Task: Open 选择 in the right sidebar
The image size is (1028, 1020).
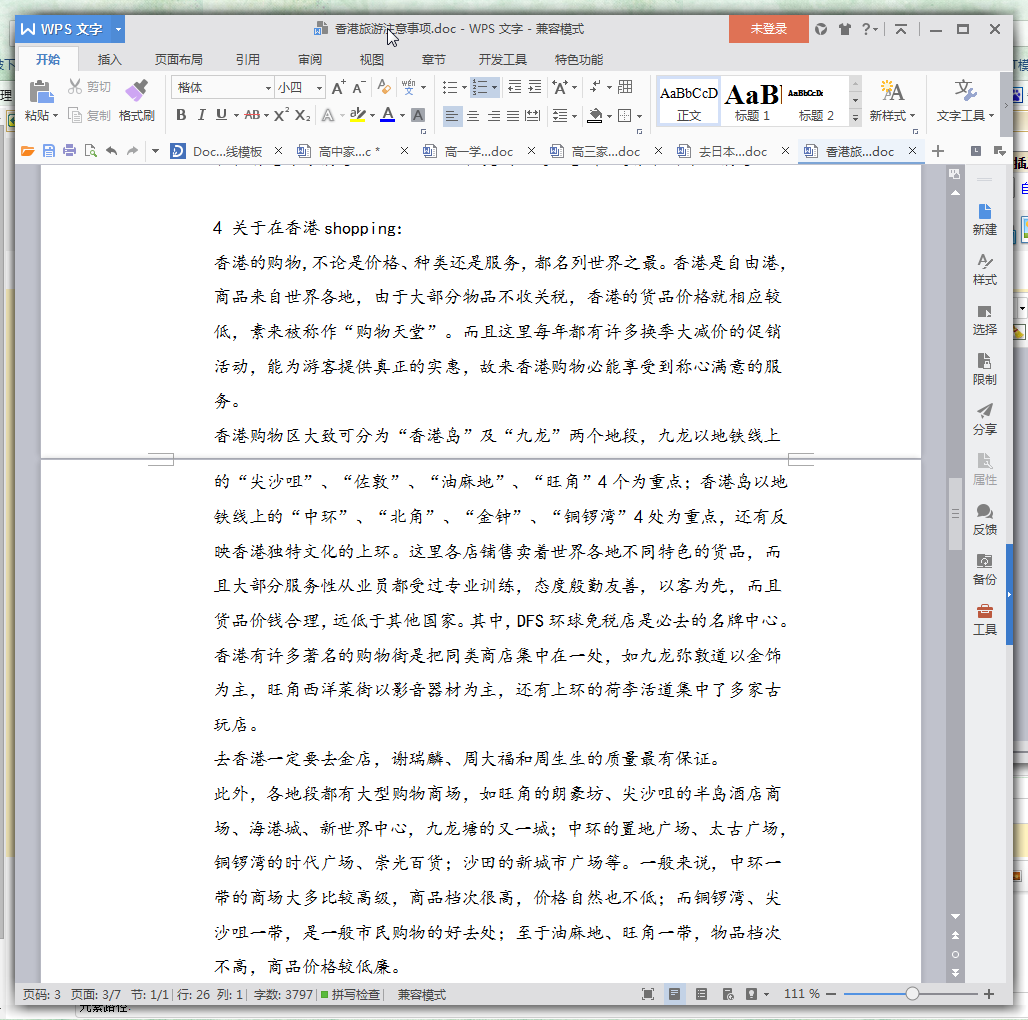Action: pyautogui.click(x=984, y=320)
